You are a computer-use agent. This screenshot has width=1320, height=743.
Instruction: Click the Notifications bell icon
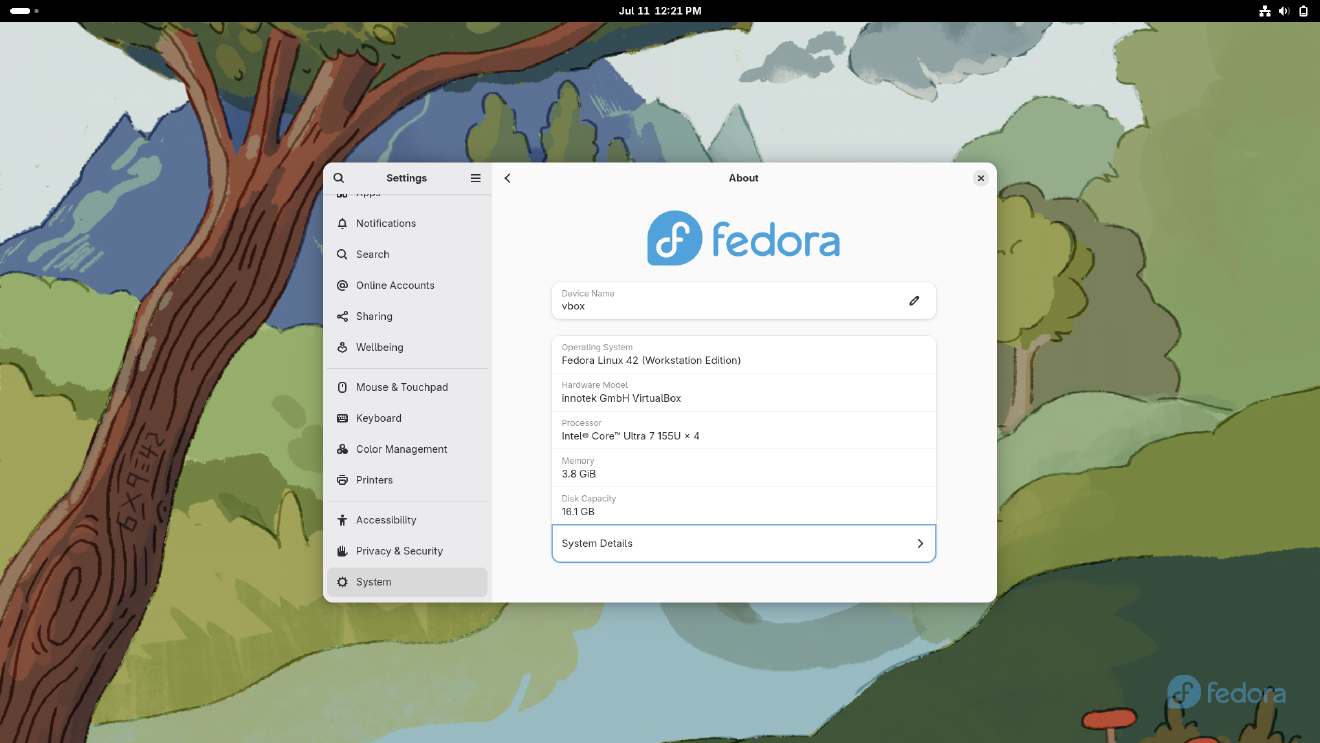click(x=343, y=223)
